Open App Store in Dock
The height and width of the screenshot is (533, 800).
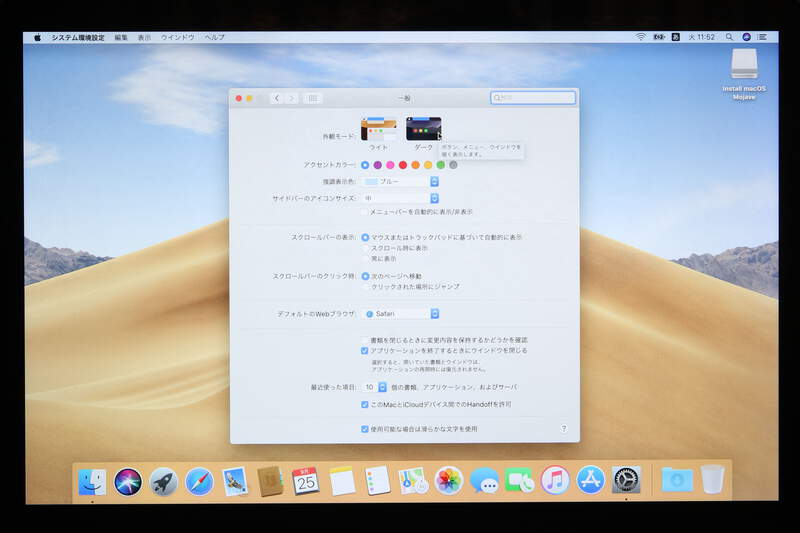[590, 480]
